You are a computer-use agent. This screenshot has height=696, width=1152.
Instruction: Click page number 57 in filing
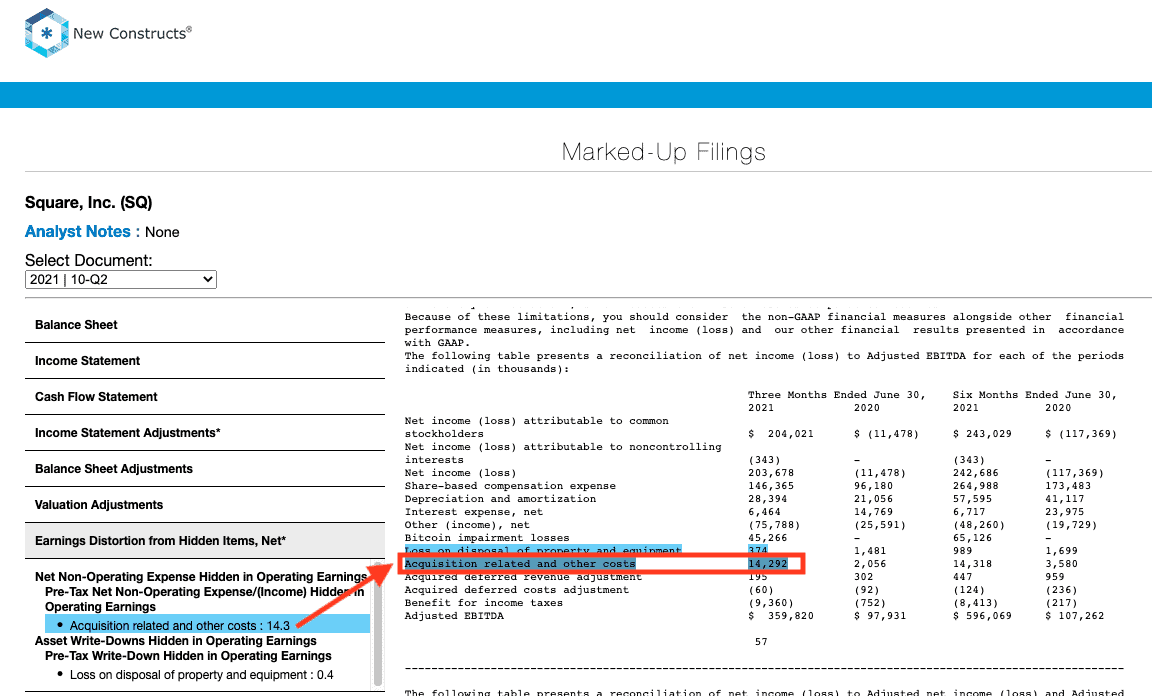(x=761, y=642)
